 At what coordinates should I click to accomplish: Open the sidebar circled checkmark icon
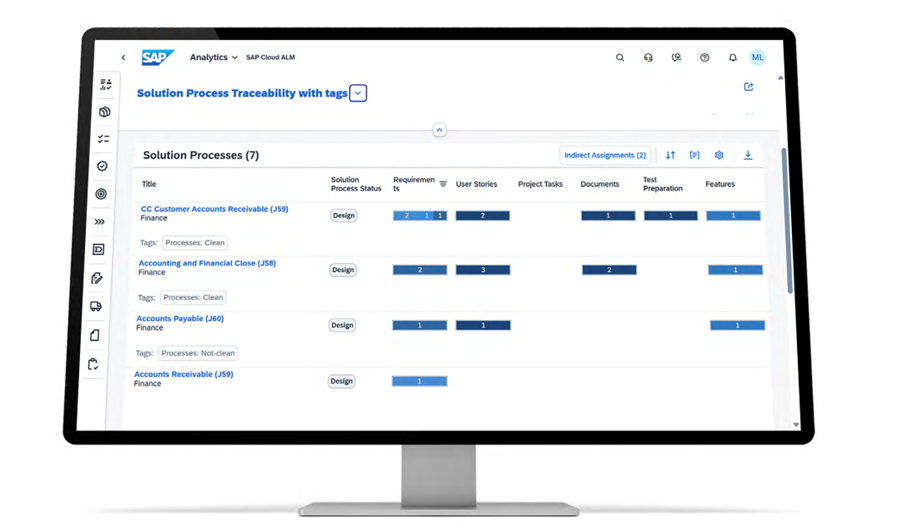[102, 166]
